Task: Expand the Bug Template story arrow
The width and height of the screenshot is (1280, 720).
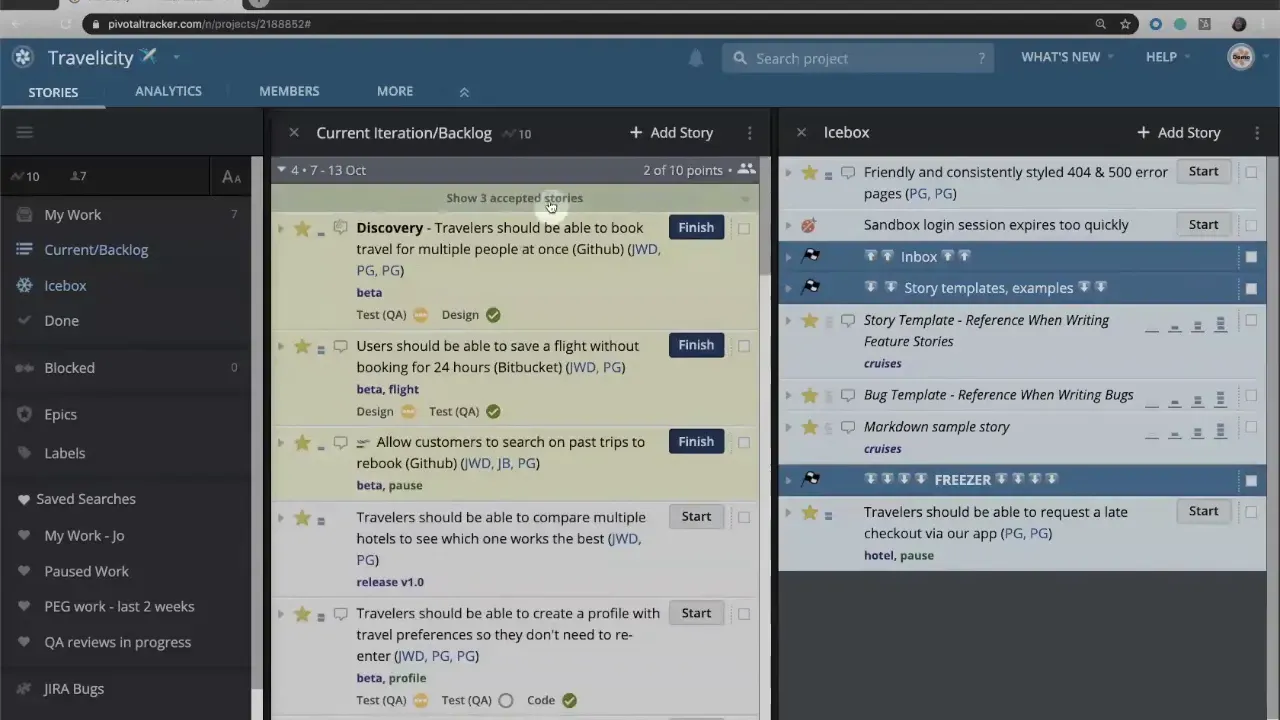Action: (x=788, y=395)
